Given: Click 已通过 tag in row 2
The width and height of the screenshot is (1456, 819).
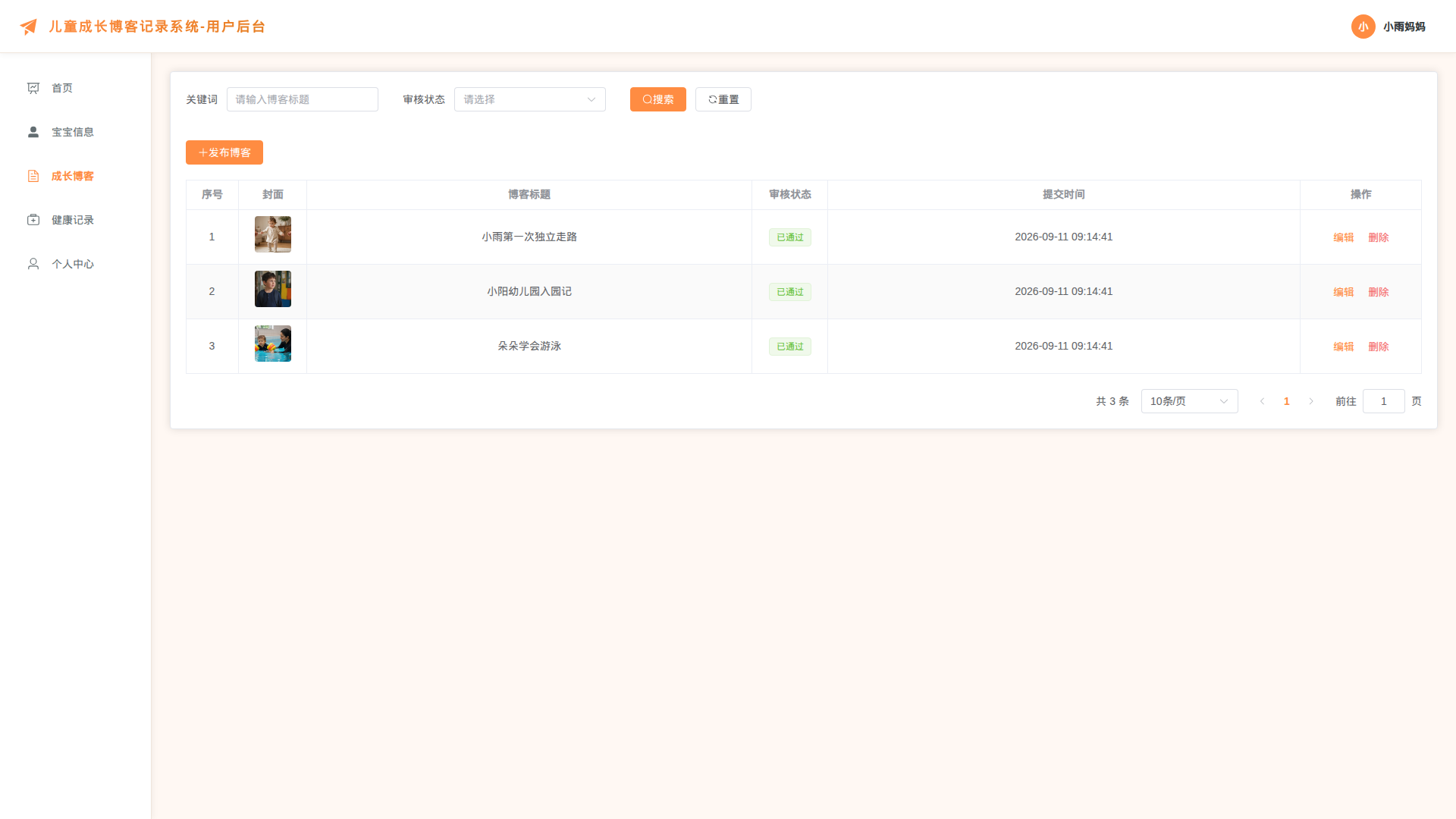Looking at the screenshot, I should click(x=789, y=292).
